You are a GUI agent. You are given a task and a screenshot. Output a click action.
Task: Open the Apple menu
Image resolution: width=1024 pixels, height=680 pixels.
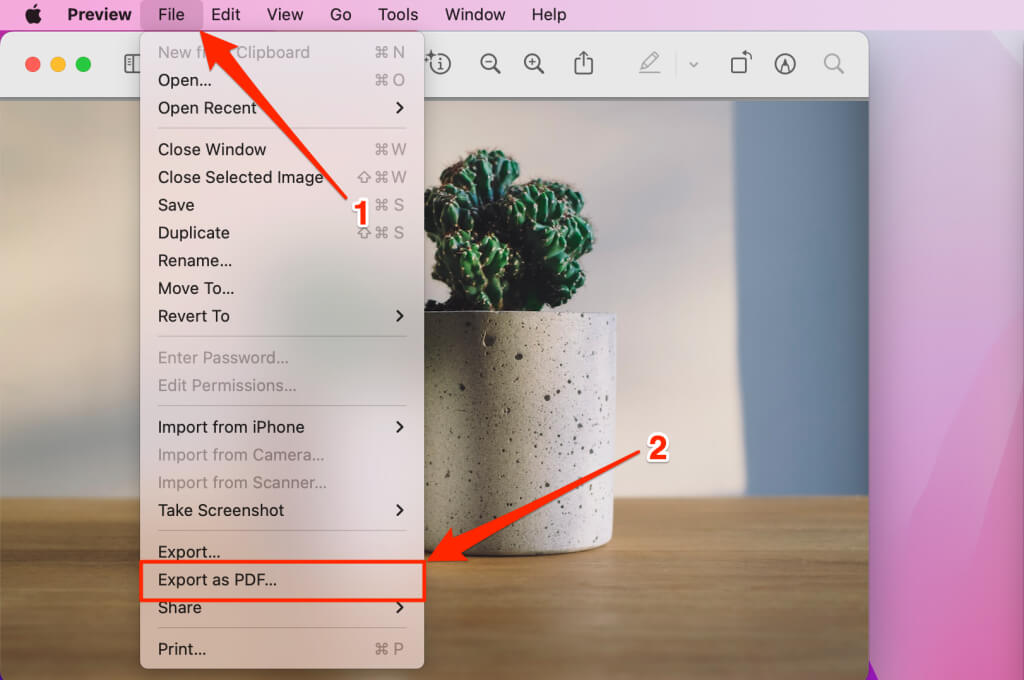pyautogui.click(x=33, y=14)
